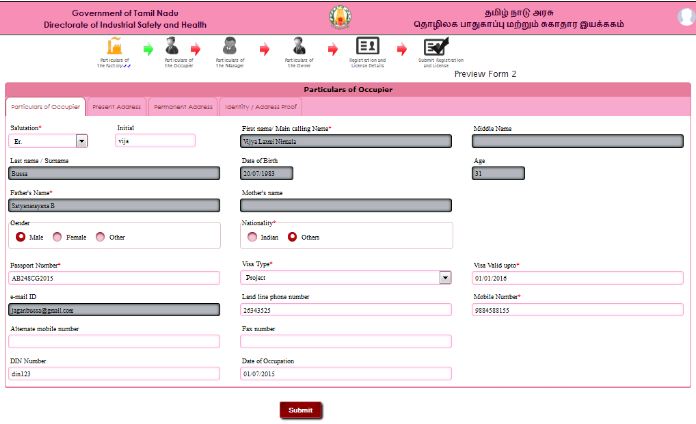Image resolution: width=696 pixels, height=424 pixels.
Task: Click the Date of Birth field
Action: click(267, 173)
